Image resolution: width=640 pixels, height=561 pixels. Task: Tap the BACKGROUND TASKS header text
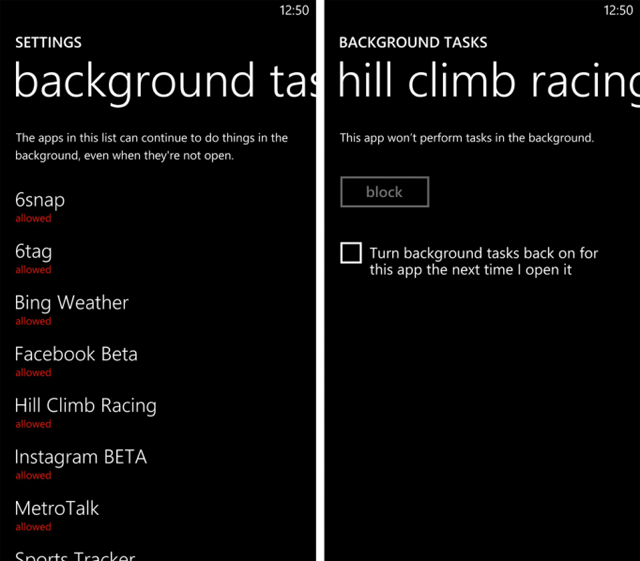click(x=413, y=43)
